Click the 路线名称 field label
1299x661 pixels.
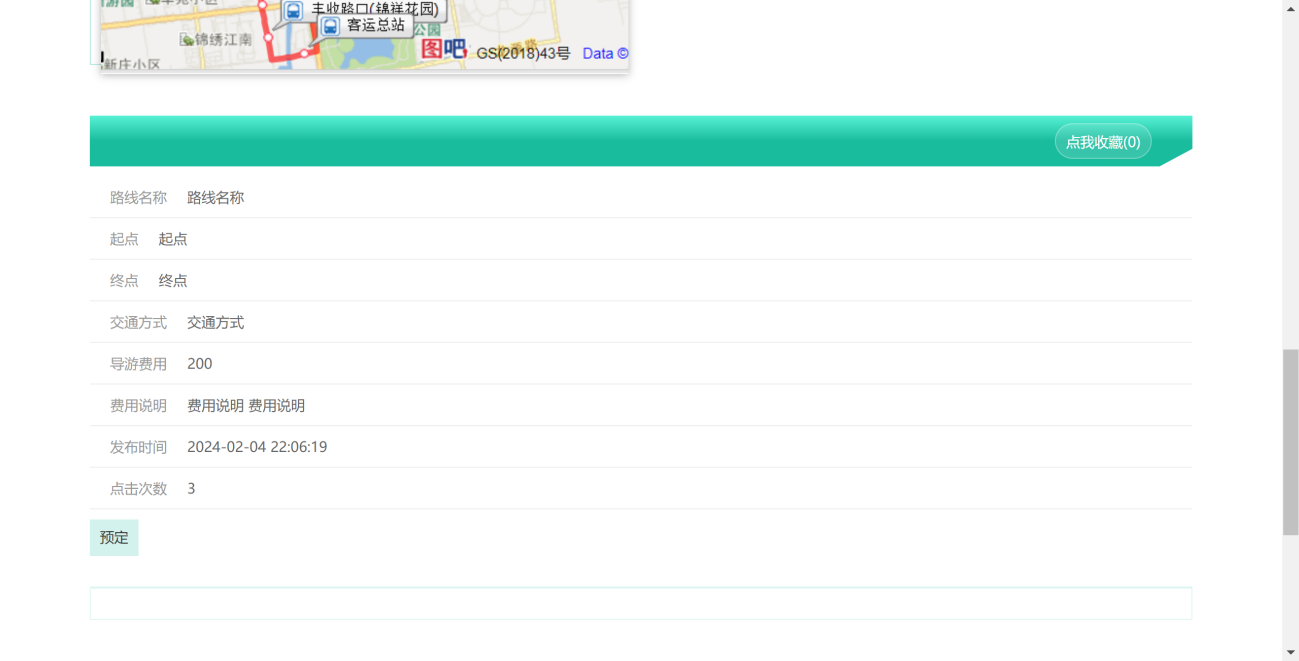point(138,198)
